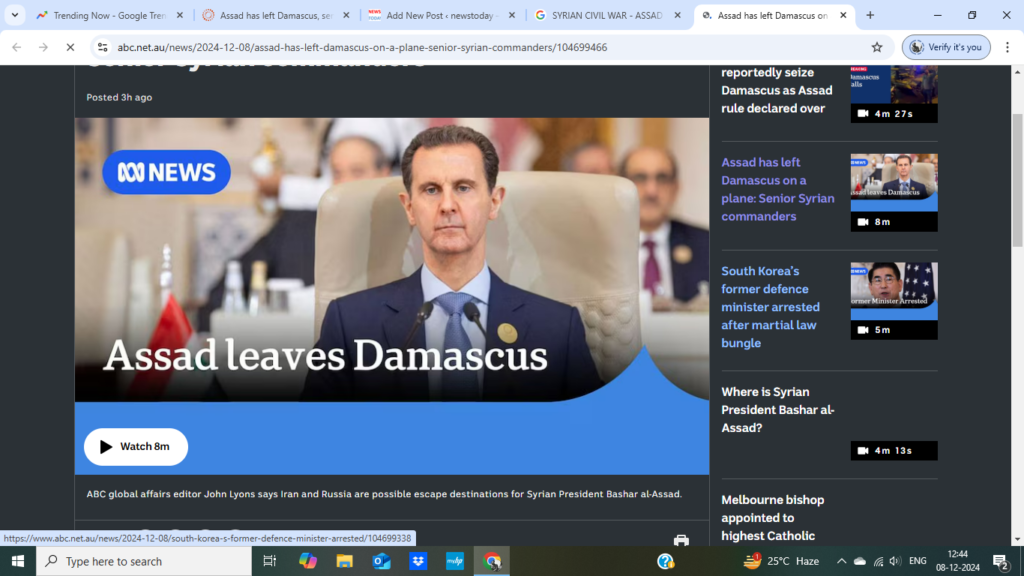Click the scrollbar down arrow
This screenshot has height=576, width=1024.
click(1017, 539)
